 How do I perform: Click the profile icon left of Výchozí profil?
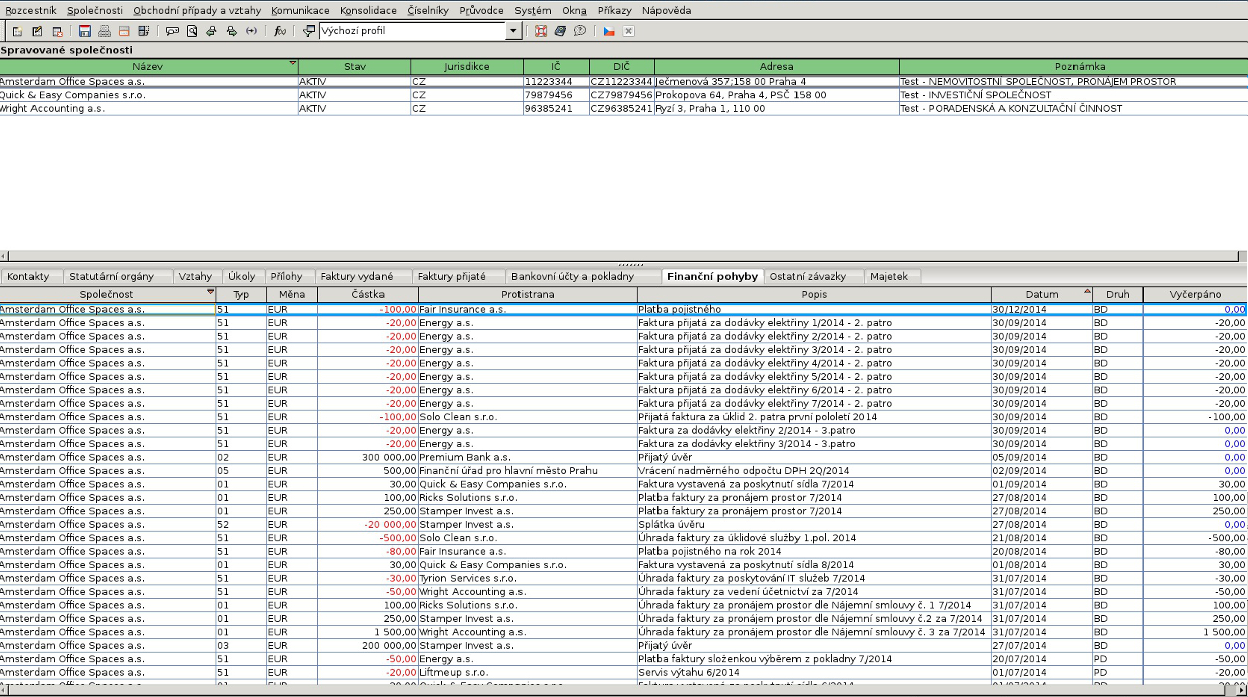309,31
